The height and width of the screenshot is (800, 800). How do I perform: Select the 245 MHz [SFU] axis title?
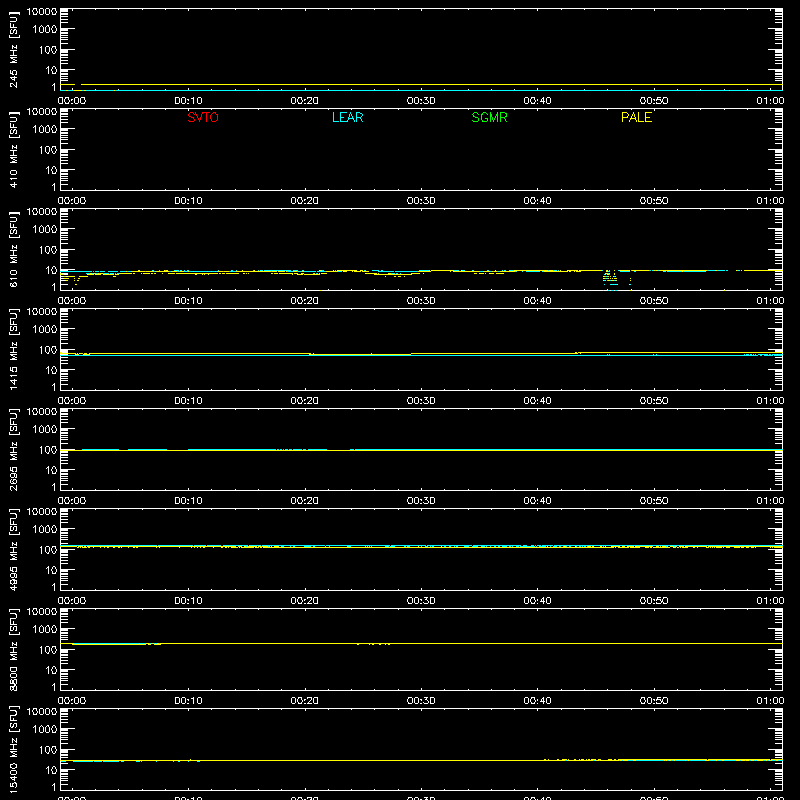(13, 49)
